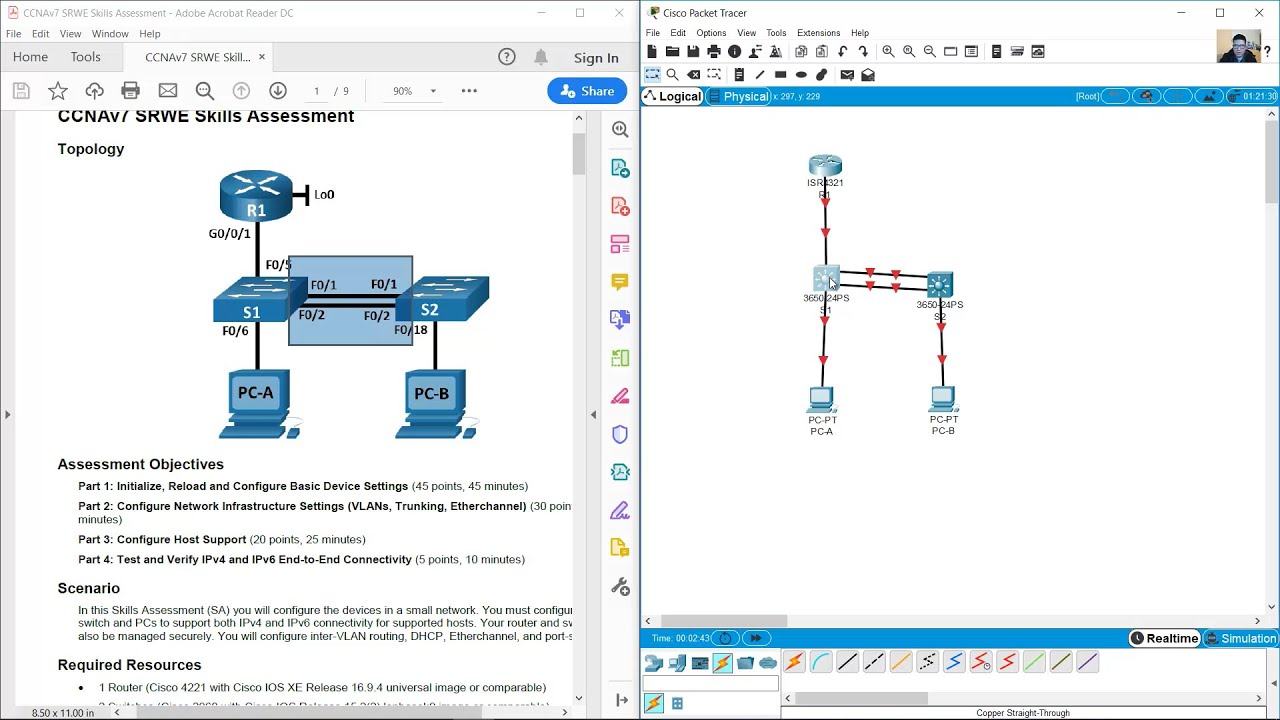Choose the Draw Ellipse tool
This screenshot has width=1280, height=720.
(x=801, y=75)
